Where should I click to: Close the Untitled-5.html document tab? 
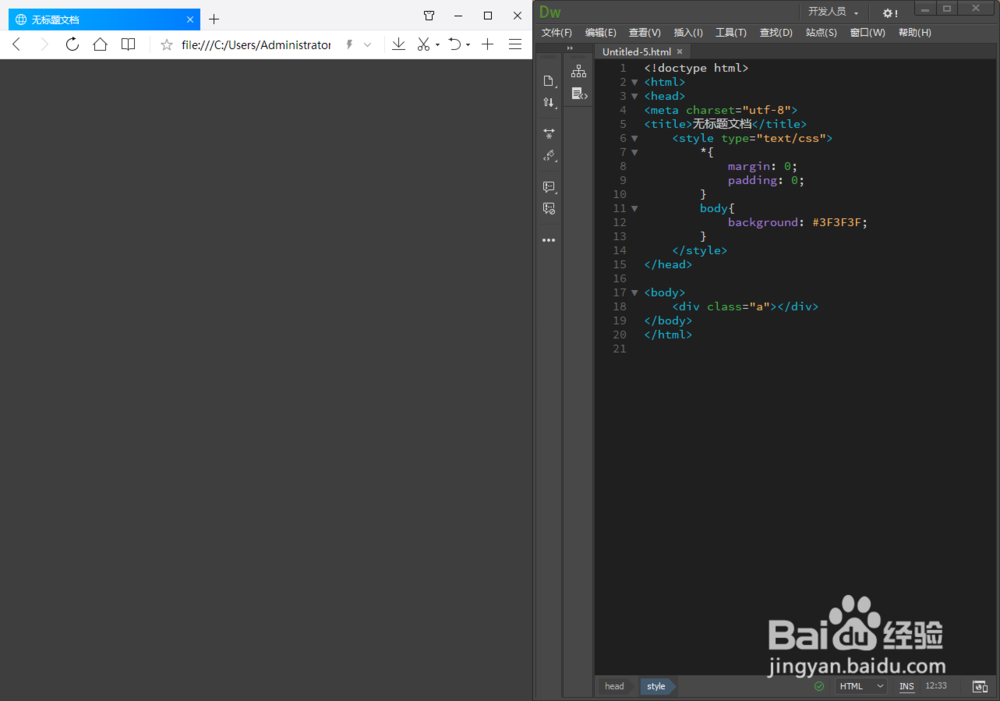point(679,52)
